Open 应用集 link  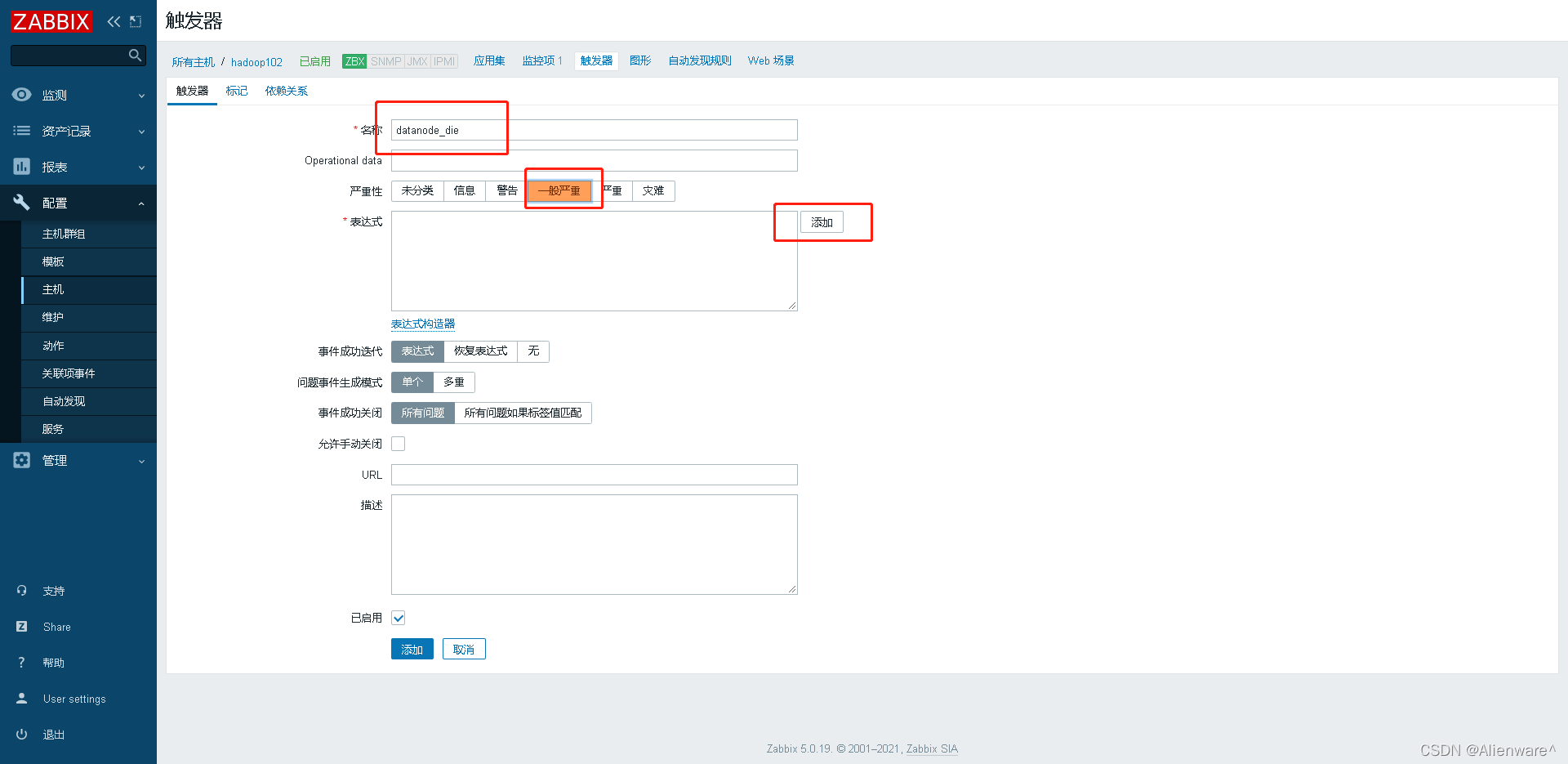pyautogui.click(x=489, y=60)
